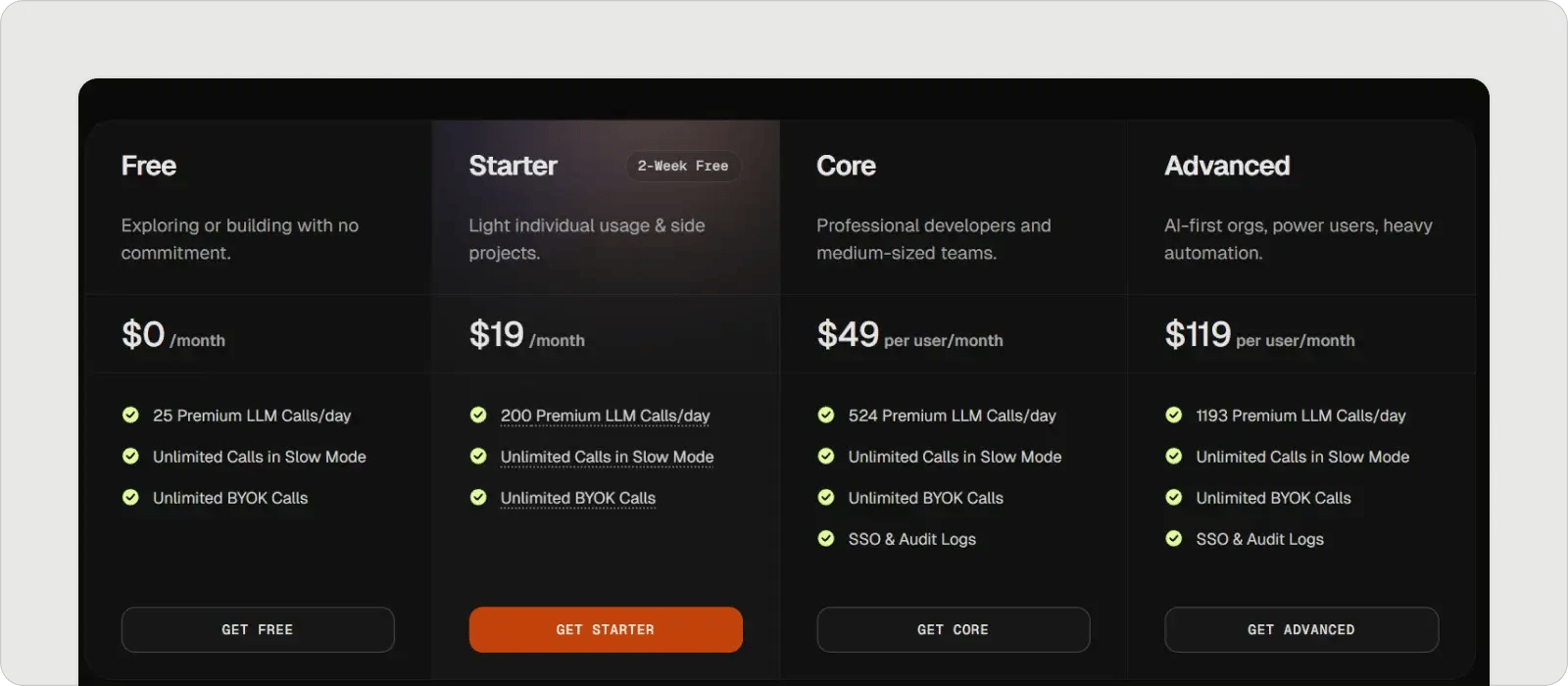Click the Advanced plan SSO & Audit Logs checkmark

(x=1173, y=538)
